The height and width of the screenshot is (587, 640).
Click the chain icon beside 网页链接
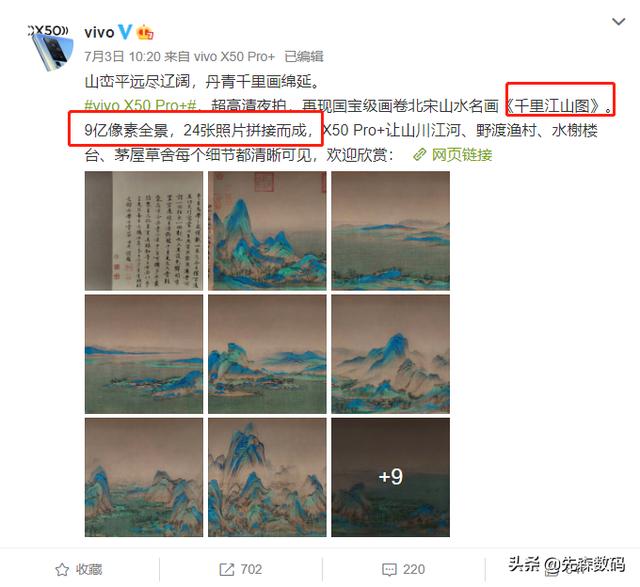tap(419, 155)
